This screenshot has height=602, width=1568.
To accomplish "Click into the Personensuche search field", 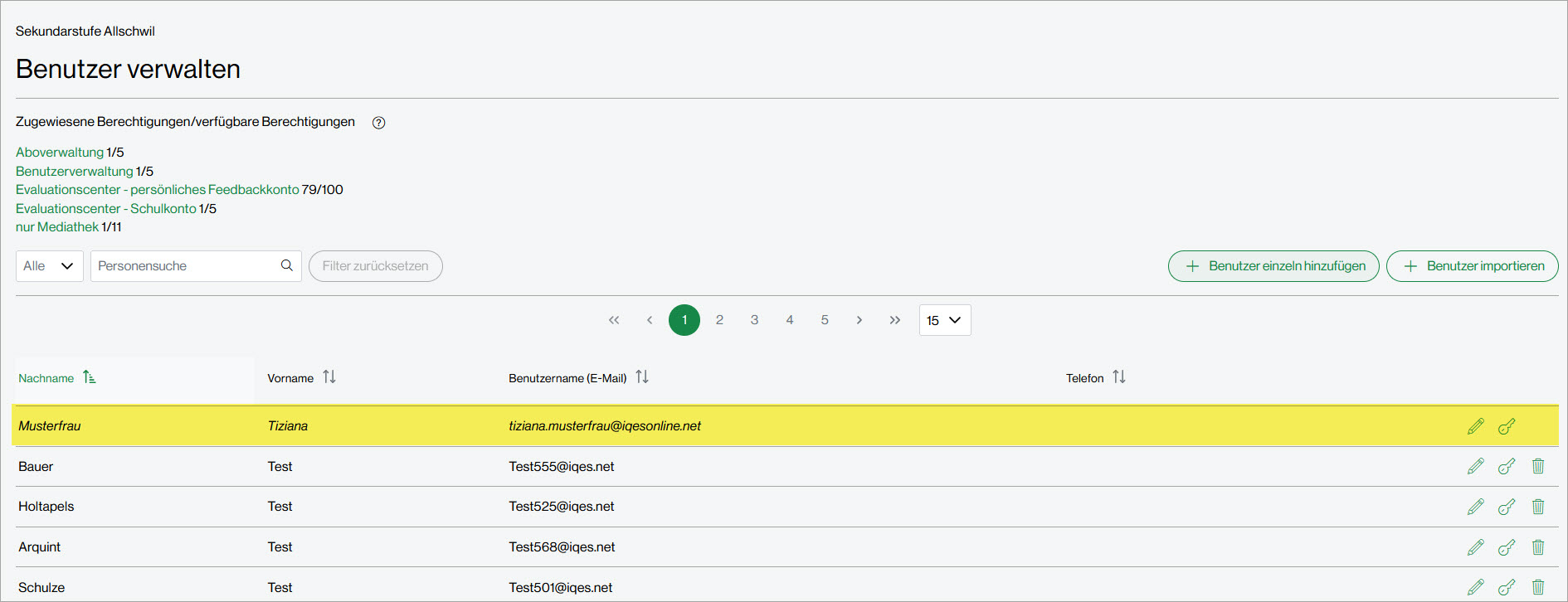I will point(187,266).
